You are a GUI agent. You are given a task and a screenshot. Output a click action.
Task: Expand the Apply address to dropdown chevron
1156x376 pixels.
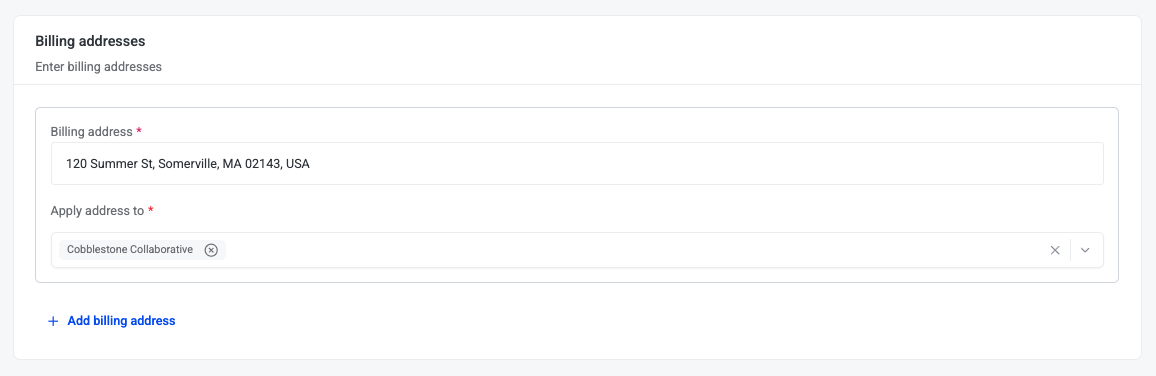click(x=1085, y=250)
